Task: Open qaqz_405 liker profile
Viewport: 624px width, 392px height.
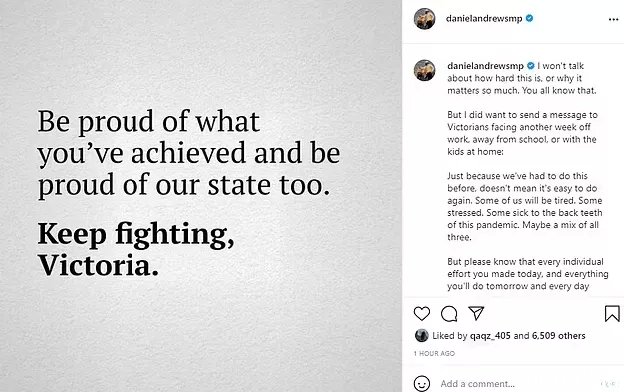Action: tap(490, 336)
